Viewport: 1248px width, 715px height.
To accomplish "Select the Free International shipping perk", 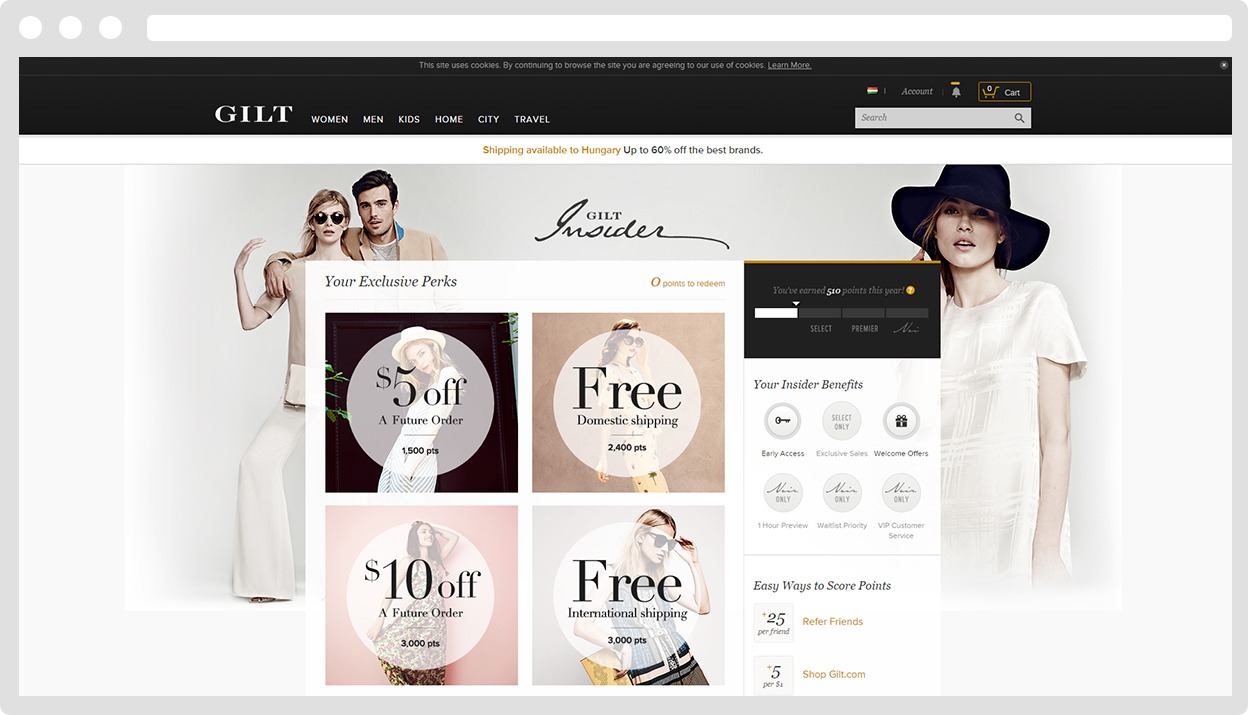I will pyautogui.click(x=628, y=595).
